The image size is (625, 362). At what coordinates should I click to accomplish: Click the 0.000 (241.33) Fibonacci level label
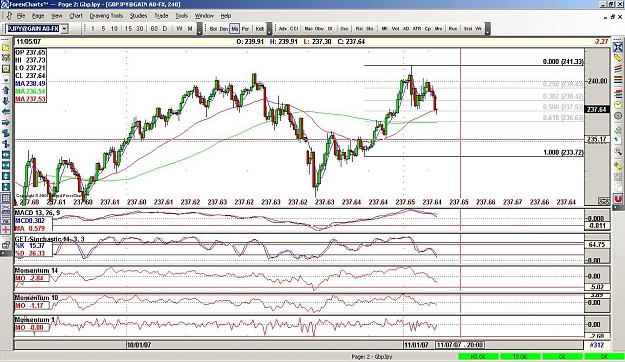point(563,61)
